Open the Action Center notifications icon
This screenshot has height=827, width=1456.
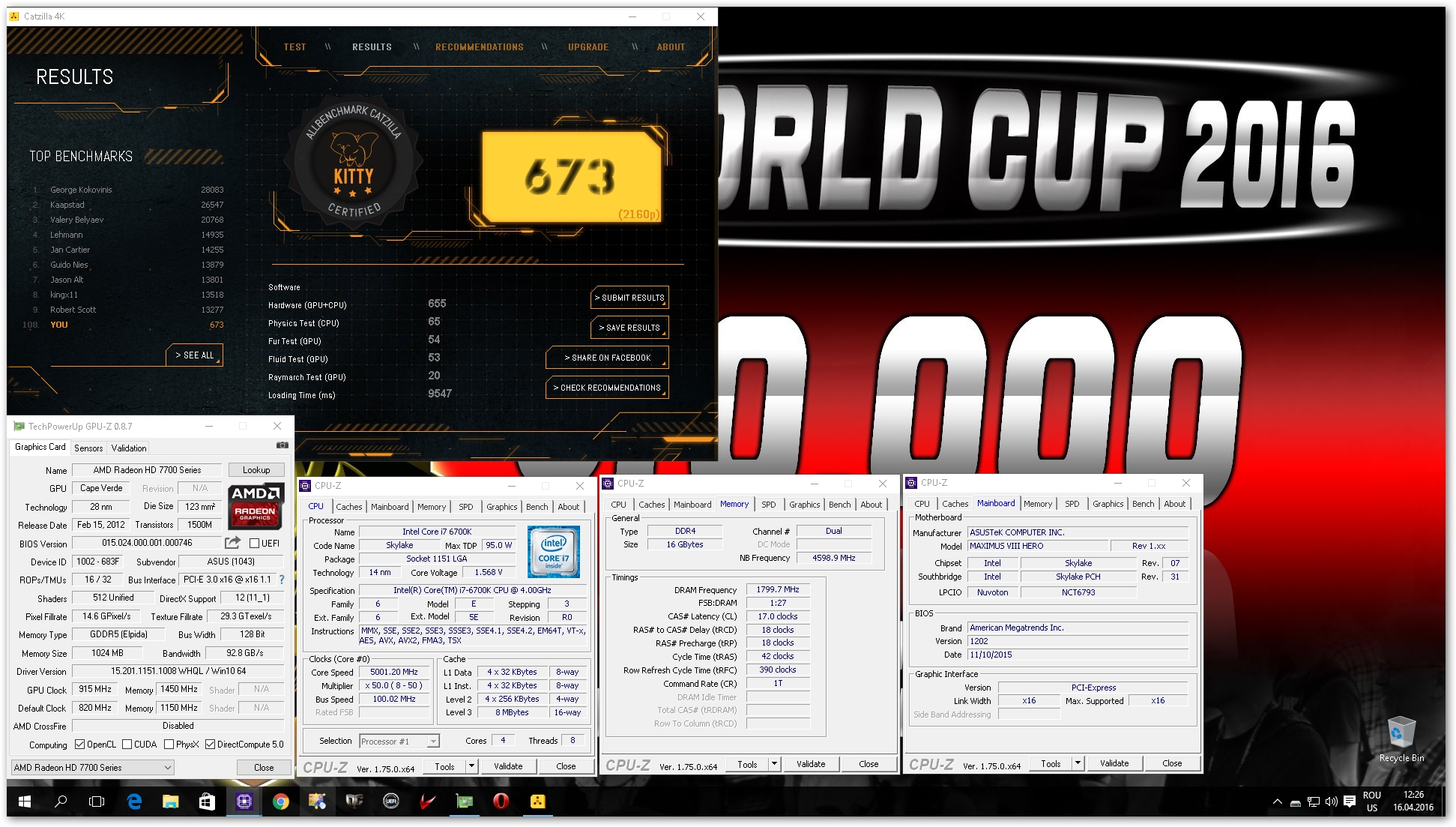1350,802
